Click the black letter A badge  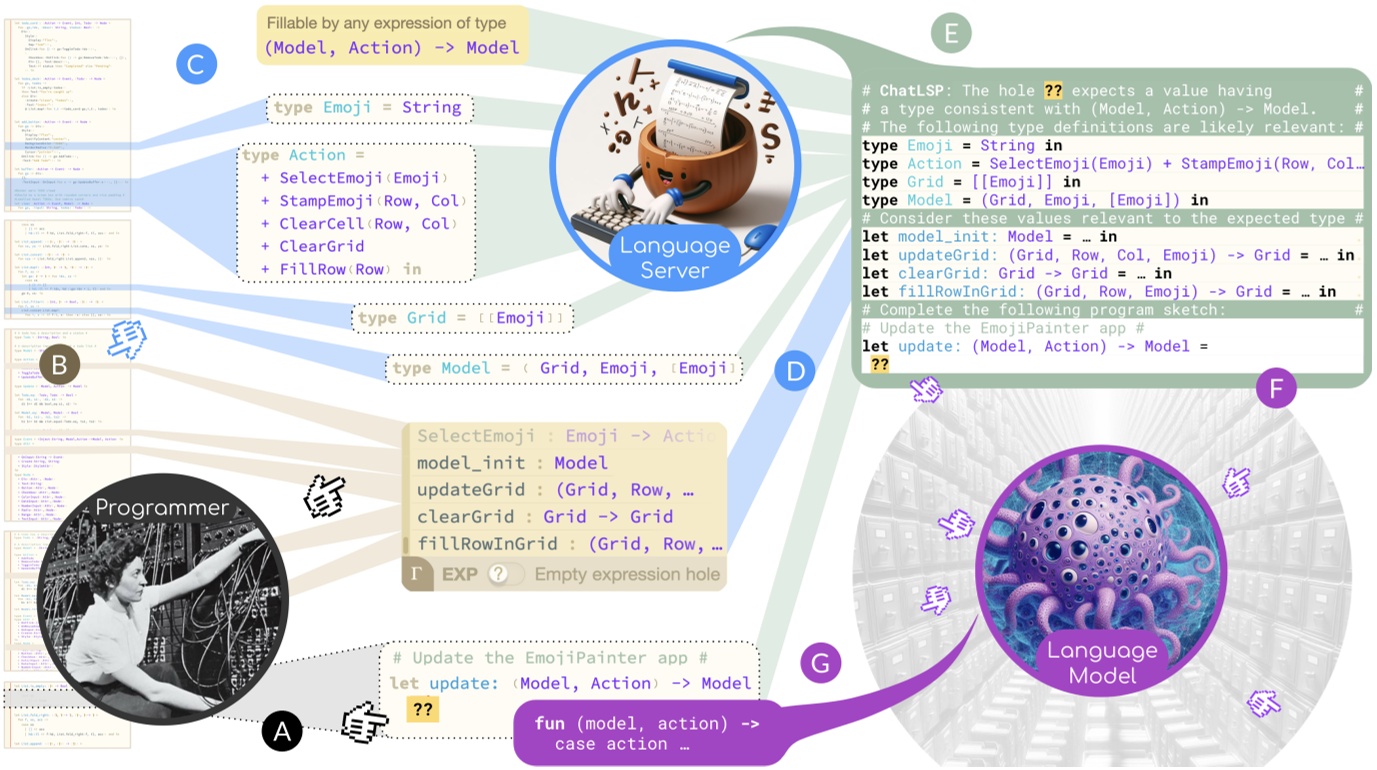click(x=283, y=731)
